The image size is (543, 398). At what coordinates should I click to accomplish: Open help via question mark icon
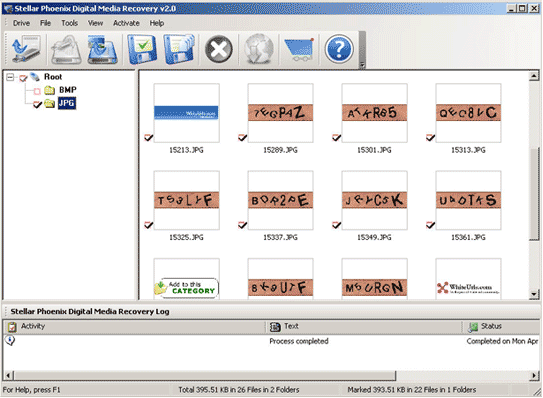(339, 49)
